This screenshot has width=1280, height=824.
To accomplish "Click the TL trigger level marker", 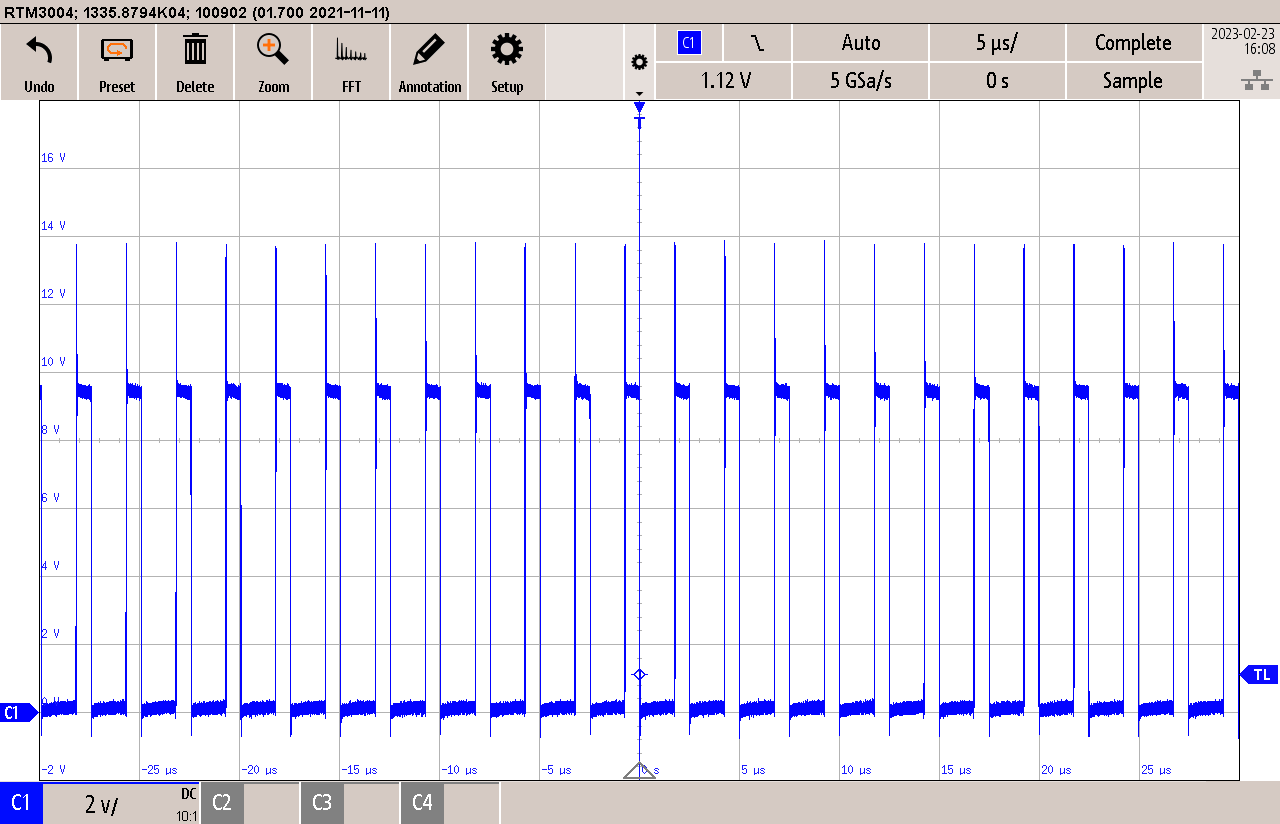I will 1260,675.
